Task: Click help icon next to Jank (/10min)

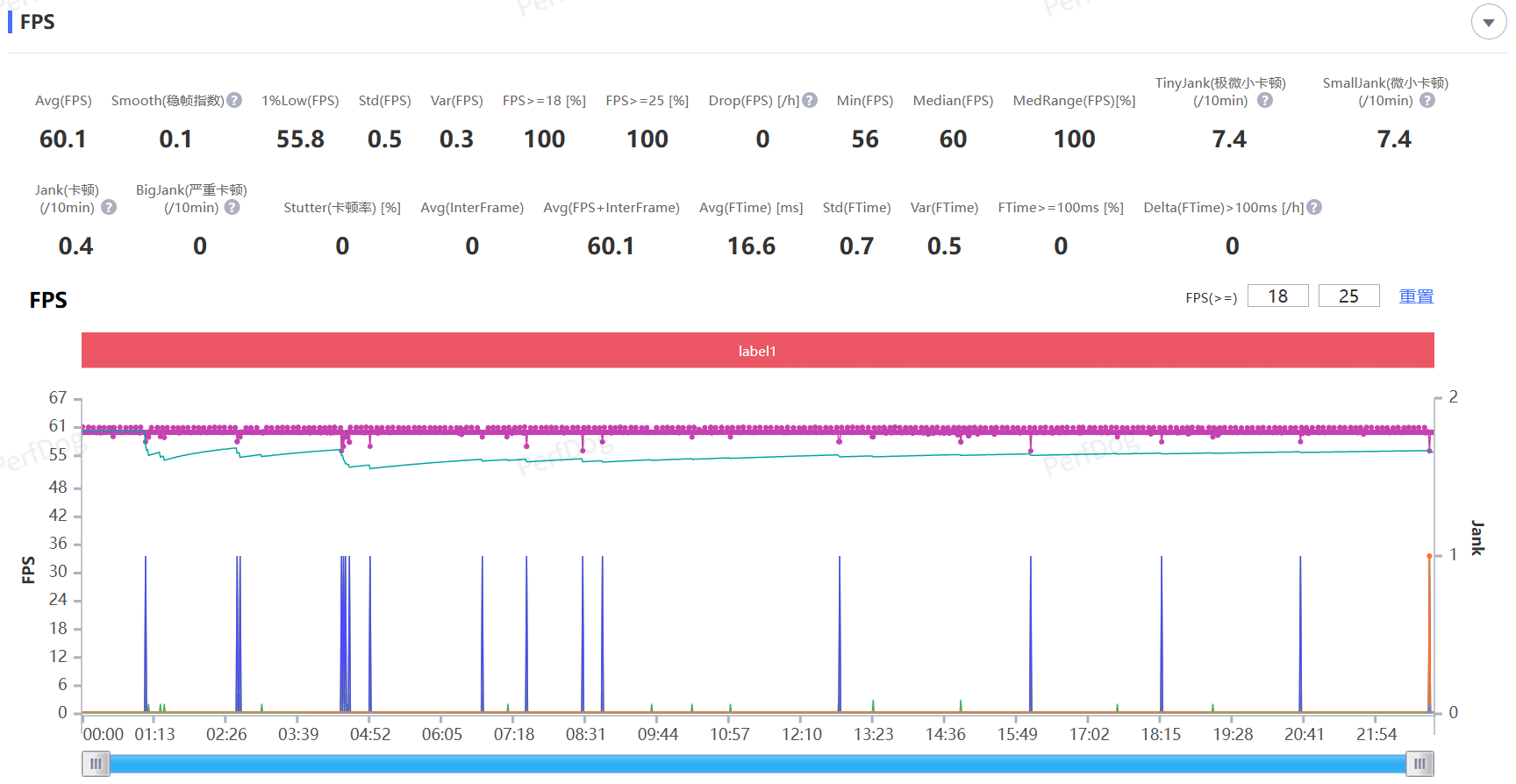Action: [x=109, y=208]
